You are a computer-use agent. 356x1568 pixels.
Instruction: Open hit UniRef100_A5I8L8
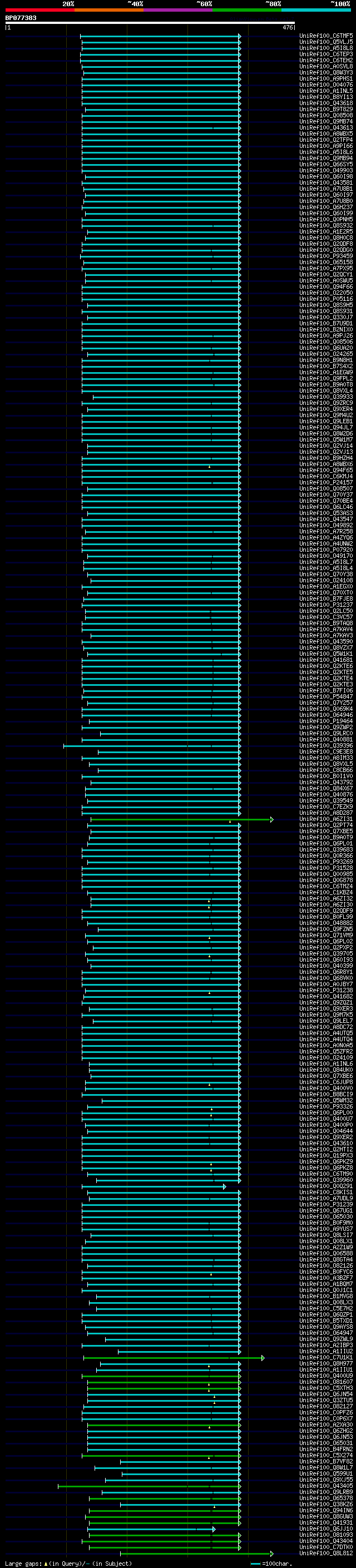click(x=326, y=48)
